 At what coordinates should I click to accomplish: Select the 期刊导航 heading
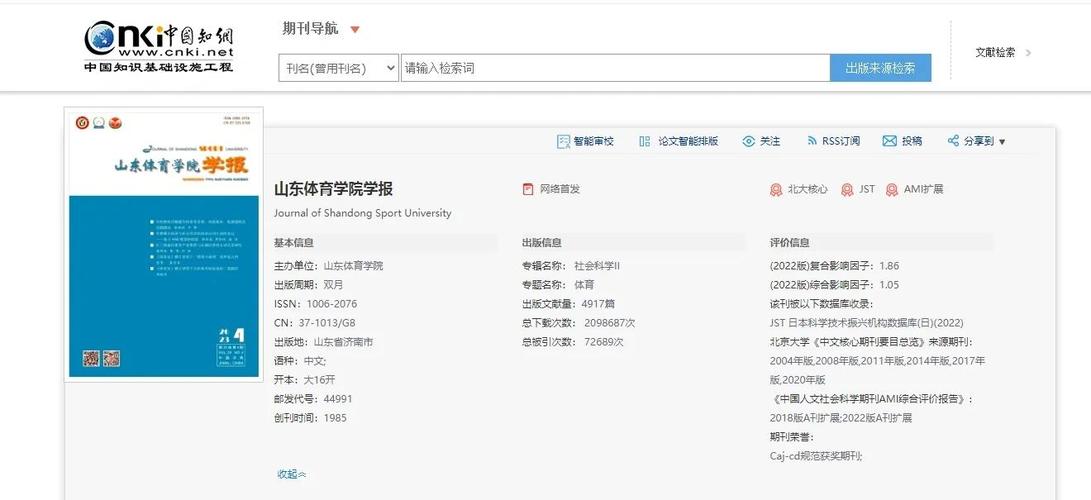(x=310, y=29)
